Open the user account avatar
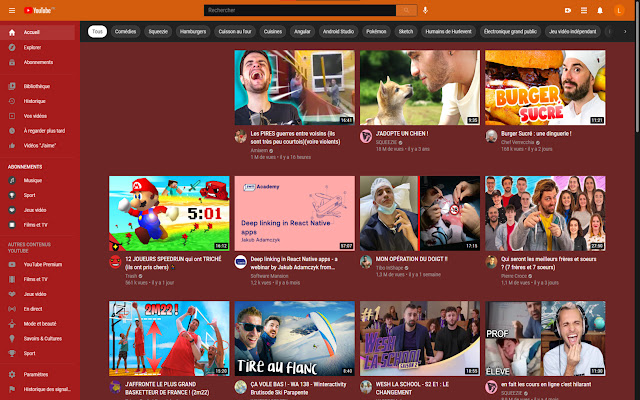The height and width of the screenshot is (400, 640). 621,9
